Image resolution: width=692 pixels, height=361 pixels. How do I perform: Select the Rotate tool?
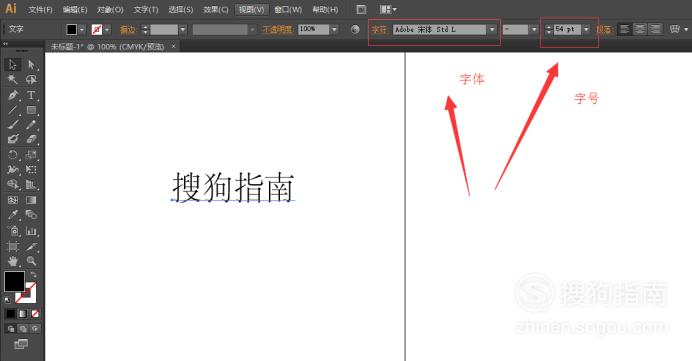pos(12,155)
